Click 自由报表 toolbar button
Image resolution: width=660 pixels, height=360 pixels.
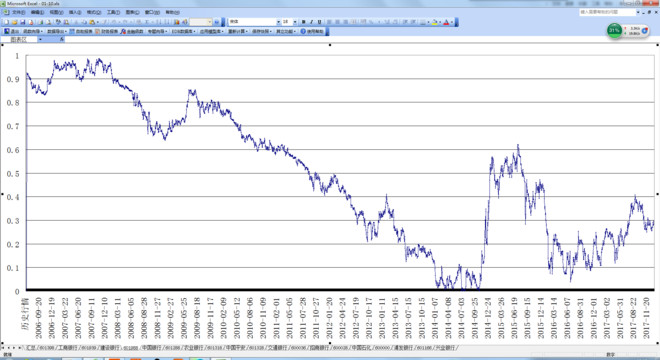[80, 31]
